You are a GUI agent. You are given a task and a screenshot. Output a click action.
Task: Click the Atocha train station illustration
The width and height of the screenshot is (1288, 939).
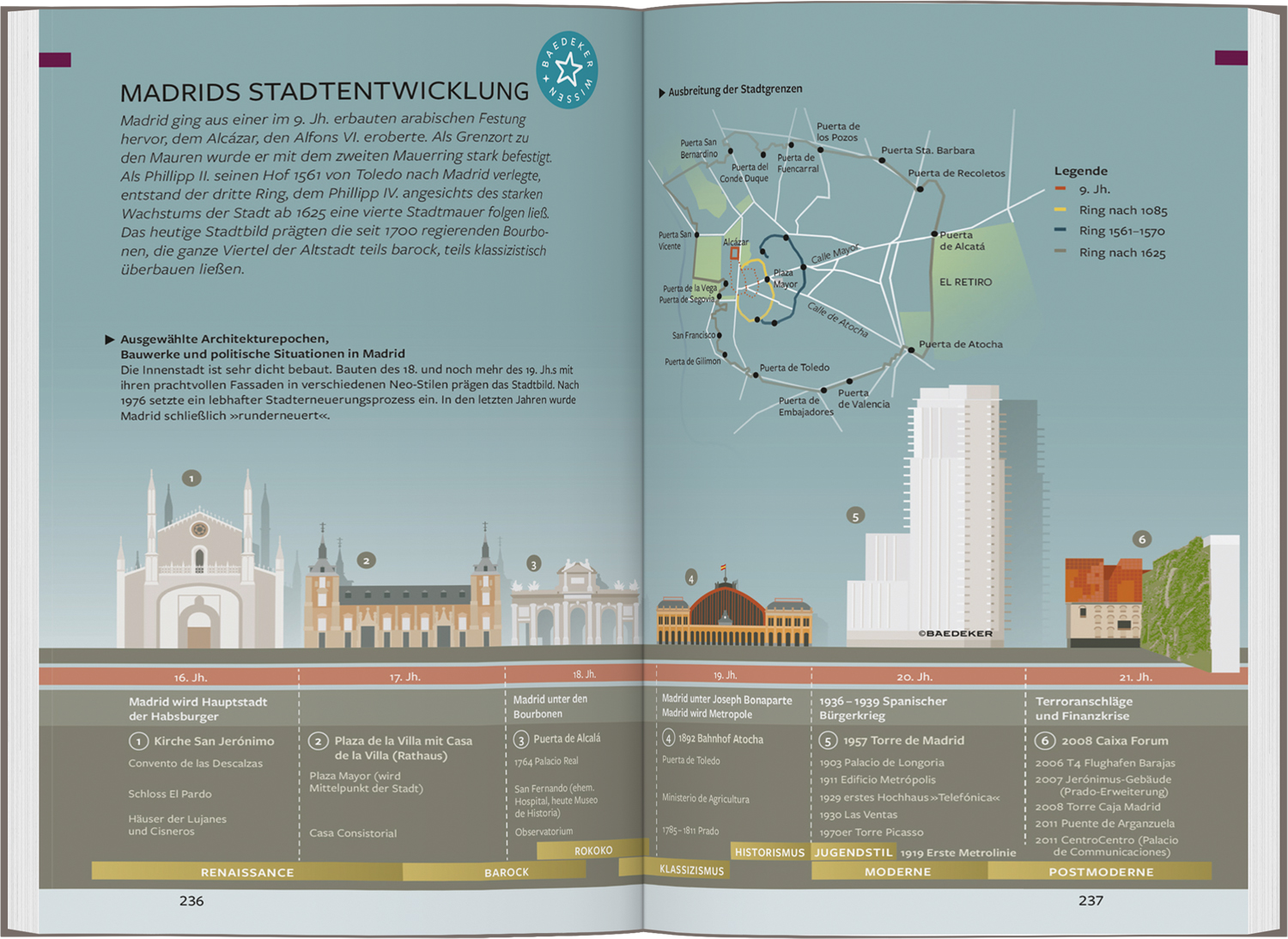[734, 614]
